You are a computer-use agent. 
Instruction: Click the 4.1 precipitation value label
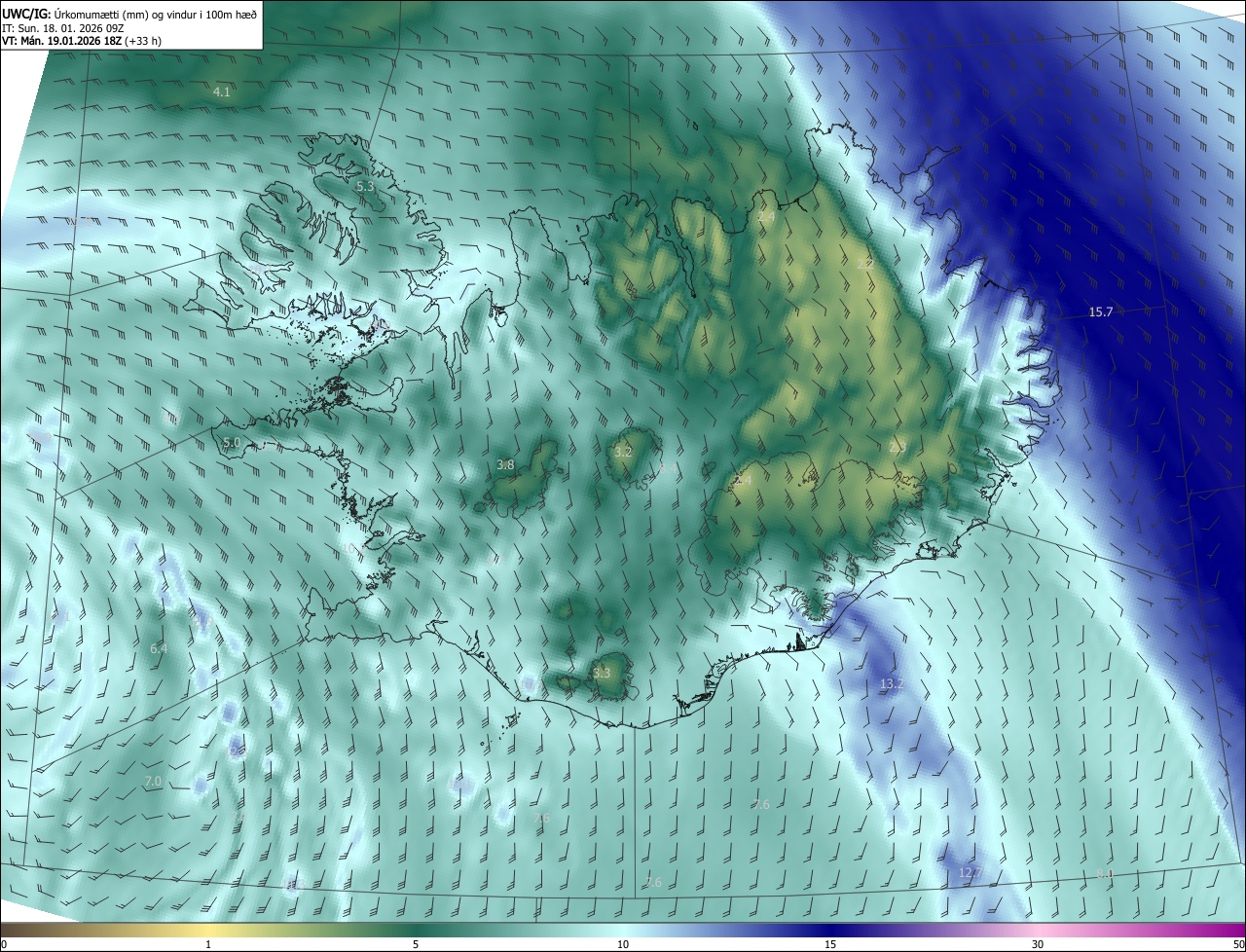222,92
